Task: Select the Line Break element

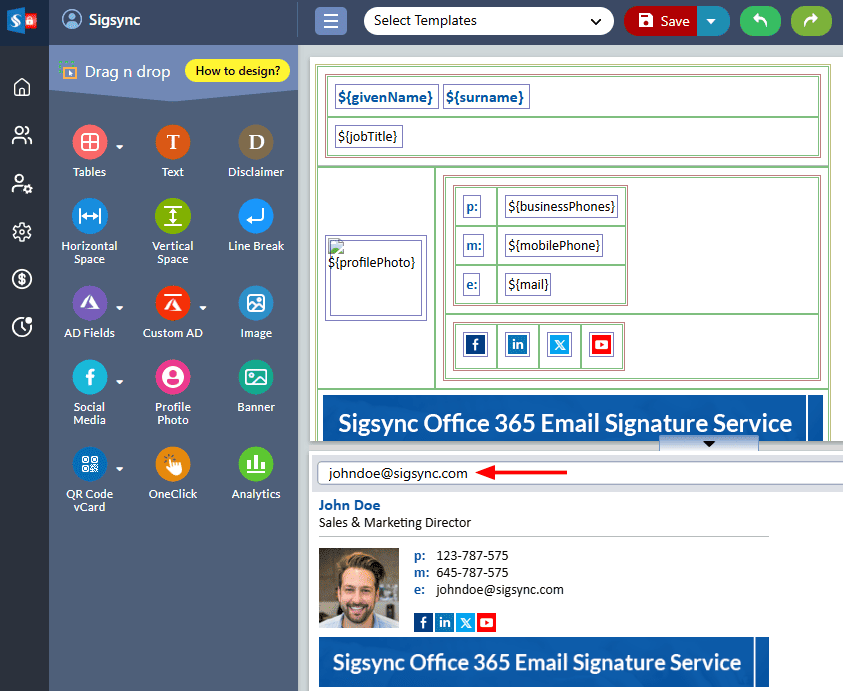Action: point(256,217)
